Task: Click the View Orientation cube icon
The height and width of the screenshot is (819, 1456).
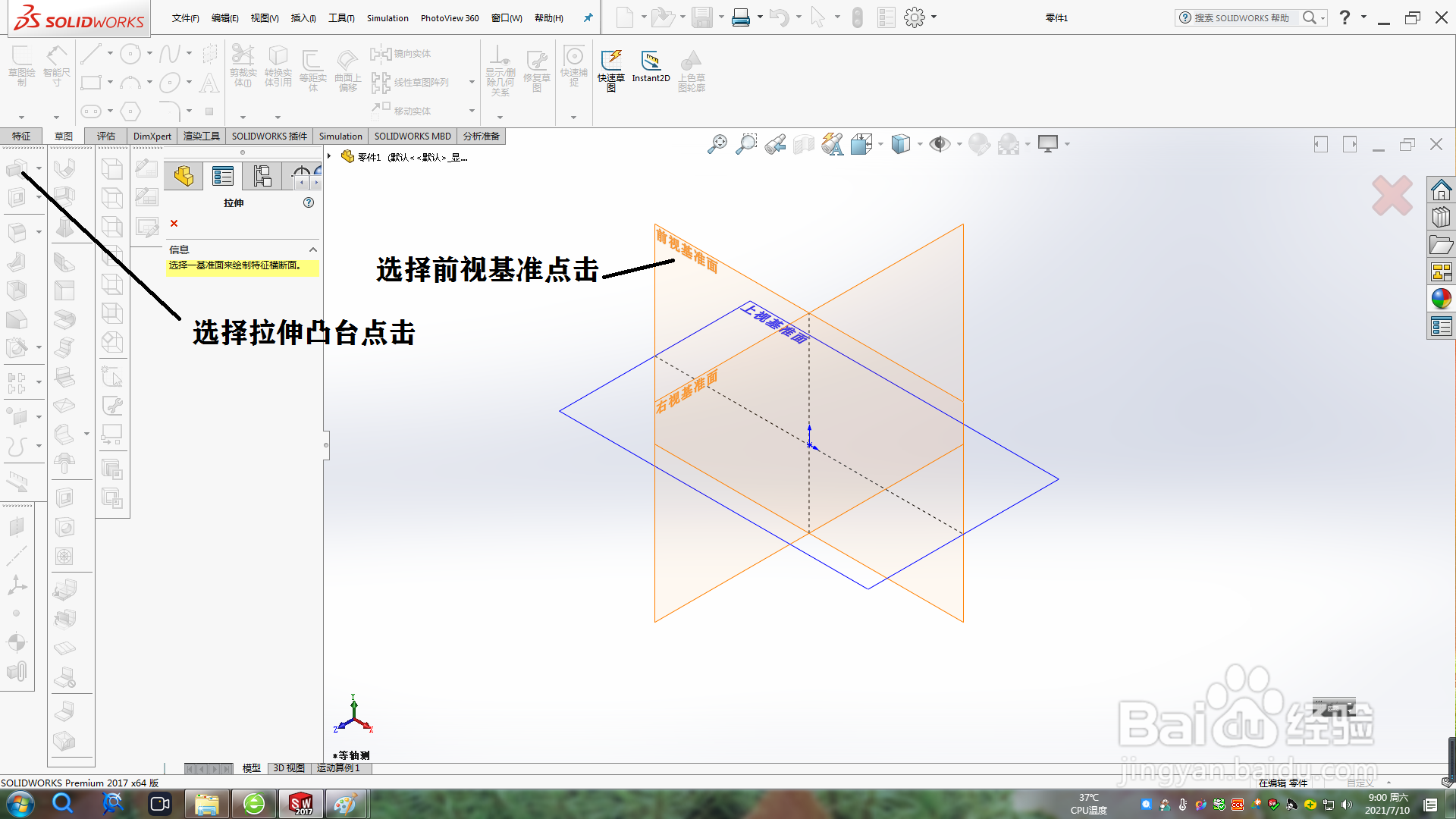Action: click(861, 144)
